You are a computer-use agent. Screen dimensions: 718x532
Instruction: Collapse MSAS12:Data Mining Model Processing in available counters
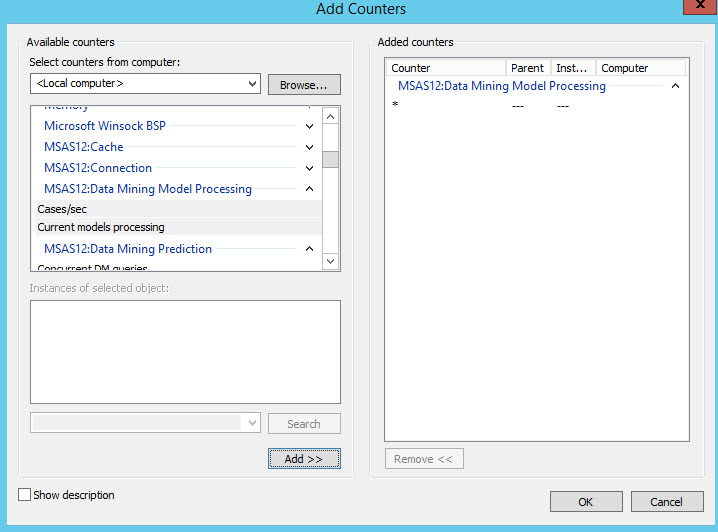click(x=309, y=189)
